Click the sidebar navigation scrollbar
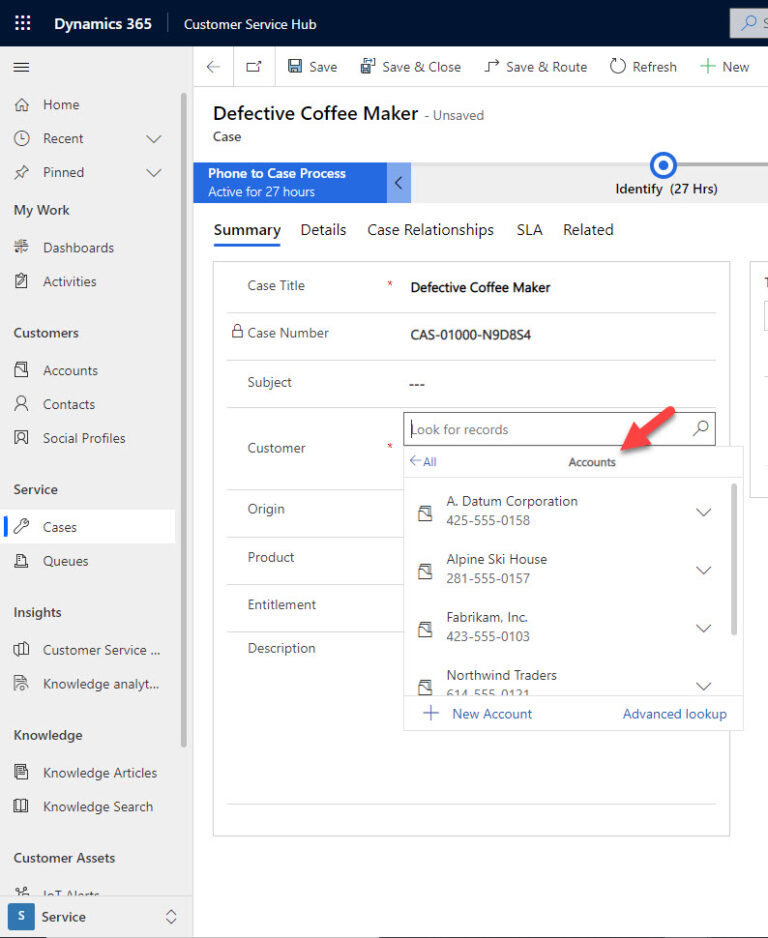768x938 pixels. click(x=184, y=419)
